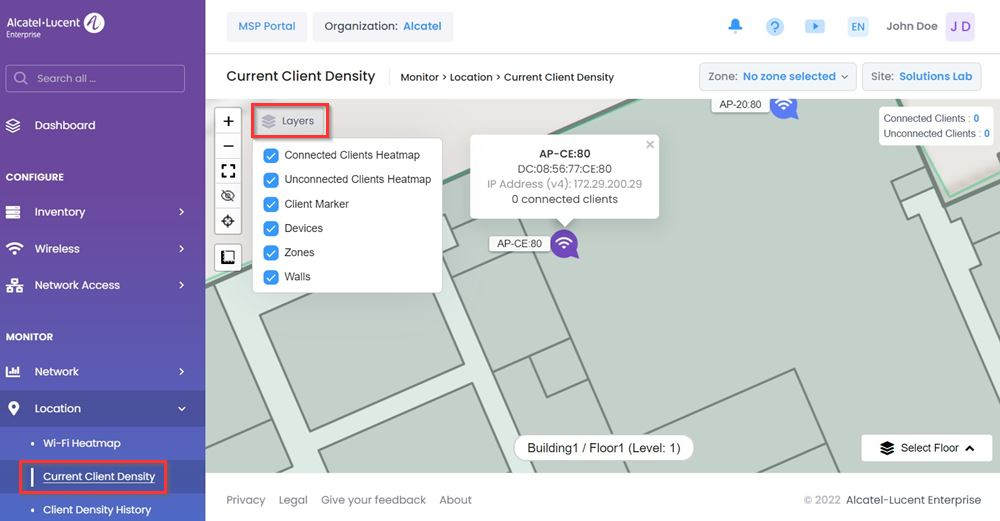Click the Alcatel-Lucent Enterprise logo
Viewport: 1000px width, 521px height.
pos(55,26)
